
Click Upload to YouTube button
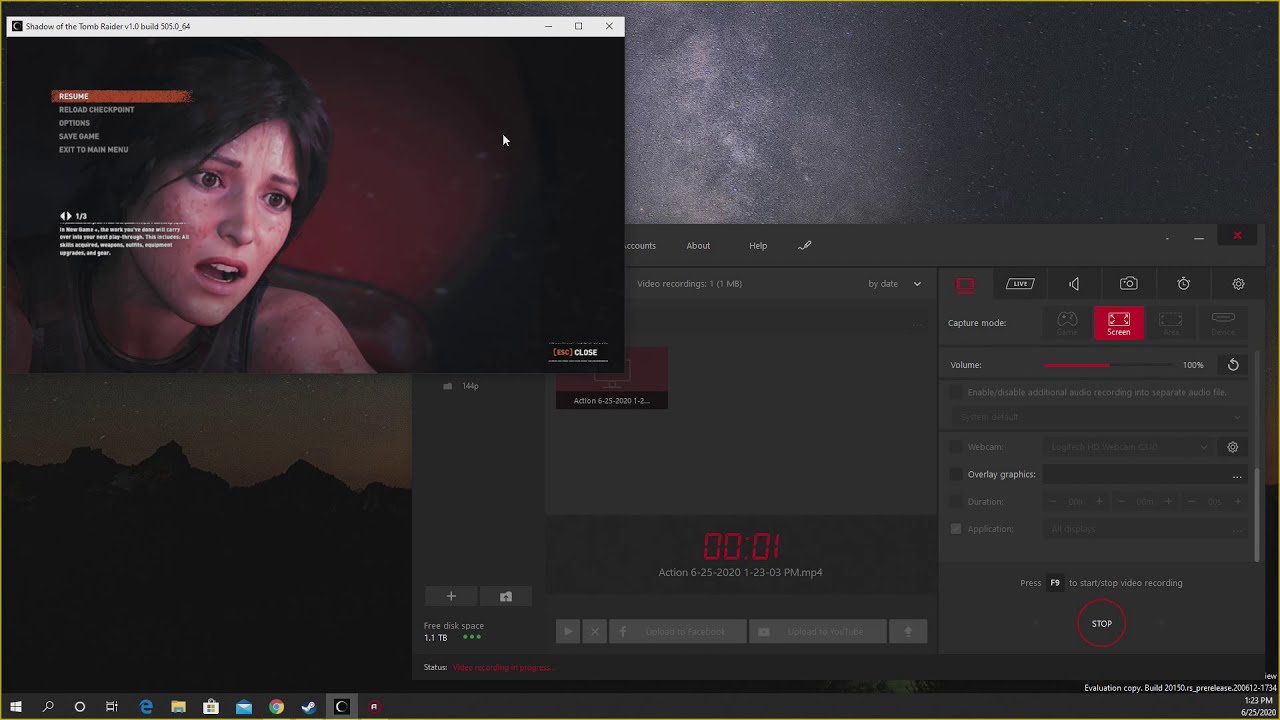coord(818,631)
